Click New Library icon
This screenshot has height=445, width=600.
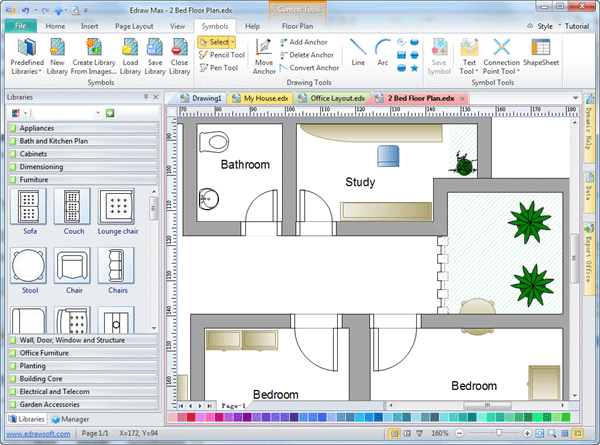tap(57, 56)
